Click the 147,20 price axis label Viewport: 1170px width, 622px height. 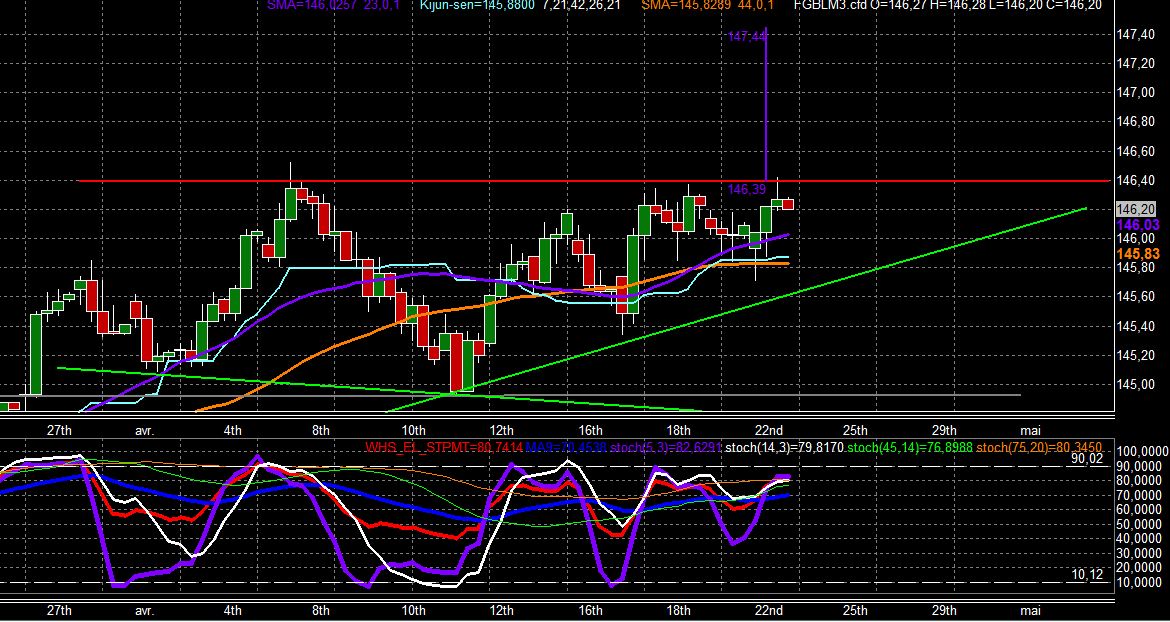[x=1138, y=63]
